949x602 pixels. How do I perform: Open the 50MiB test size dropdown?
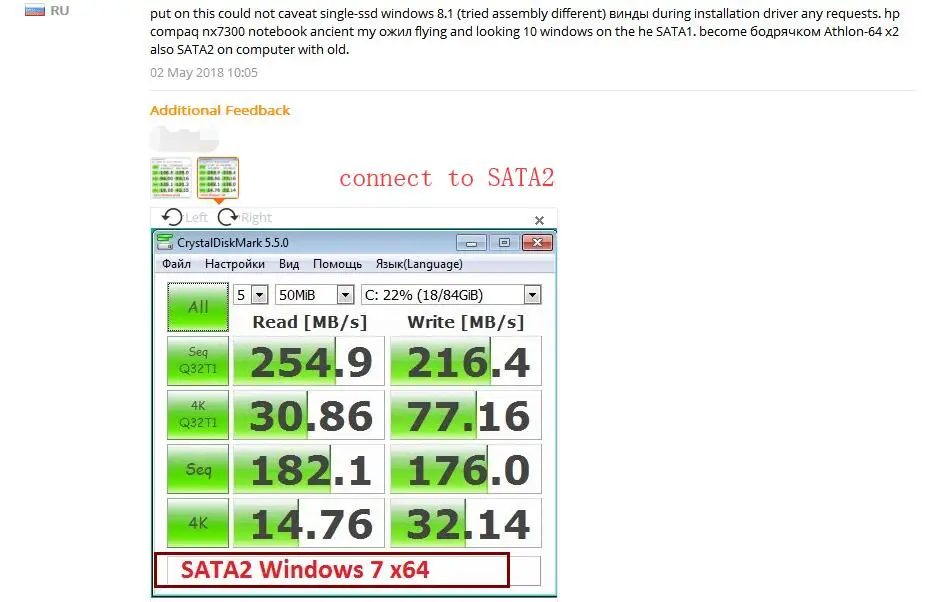[344, 294]
